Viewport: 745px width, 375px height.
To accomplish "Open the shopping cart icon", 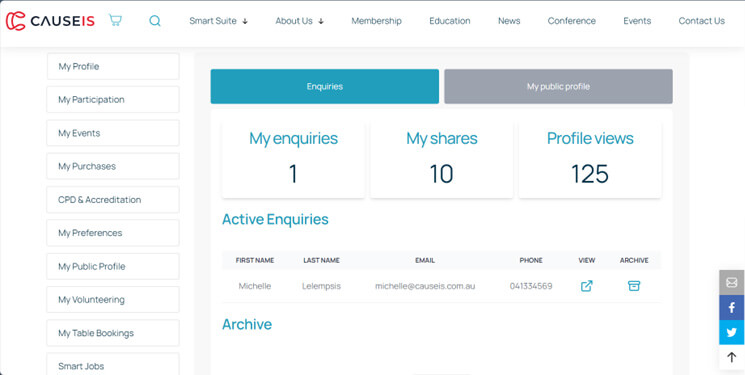I will point(115,20).
